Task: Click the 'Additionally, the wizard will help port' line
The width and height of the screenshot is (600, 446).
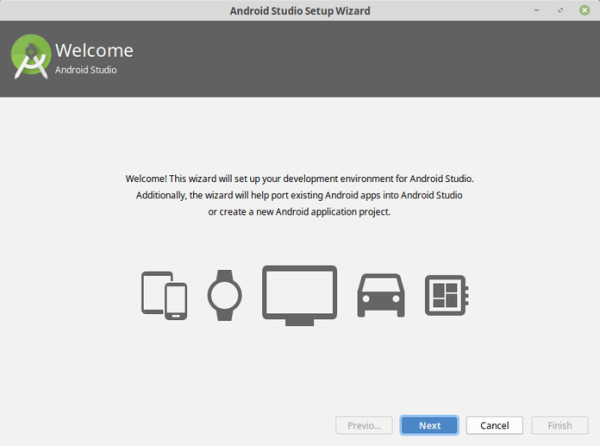Action: 299,195
